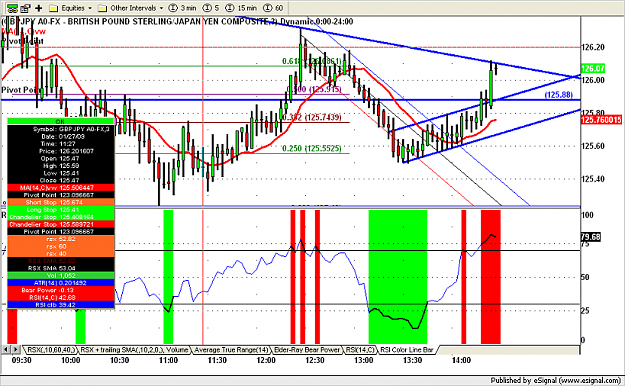Click the (125.88) horizontal line label

(x=558, y=95)
